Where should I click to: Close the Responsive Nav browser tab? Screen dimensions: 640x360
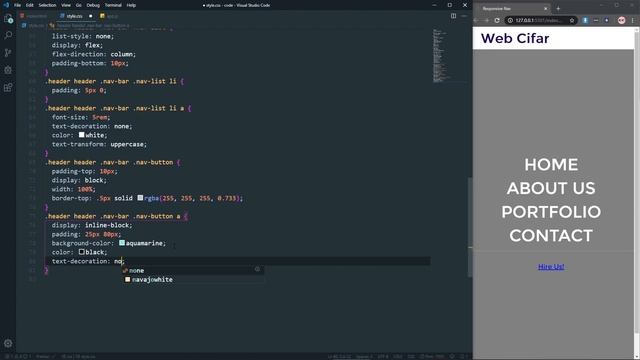coord(546,8)
